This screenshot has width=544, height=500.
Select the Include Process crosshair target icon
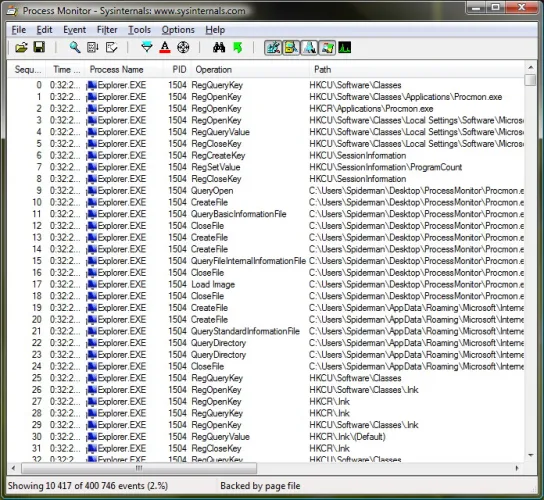[x=183, y=47]
